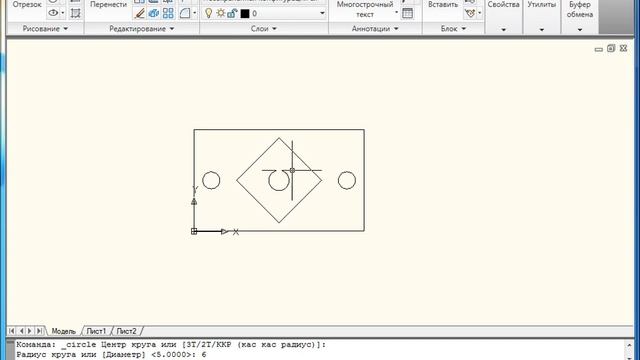Select the region boundary tool icon

[x=75, y=13]
